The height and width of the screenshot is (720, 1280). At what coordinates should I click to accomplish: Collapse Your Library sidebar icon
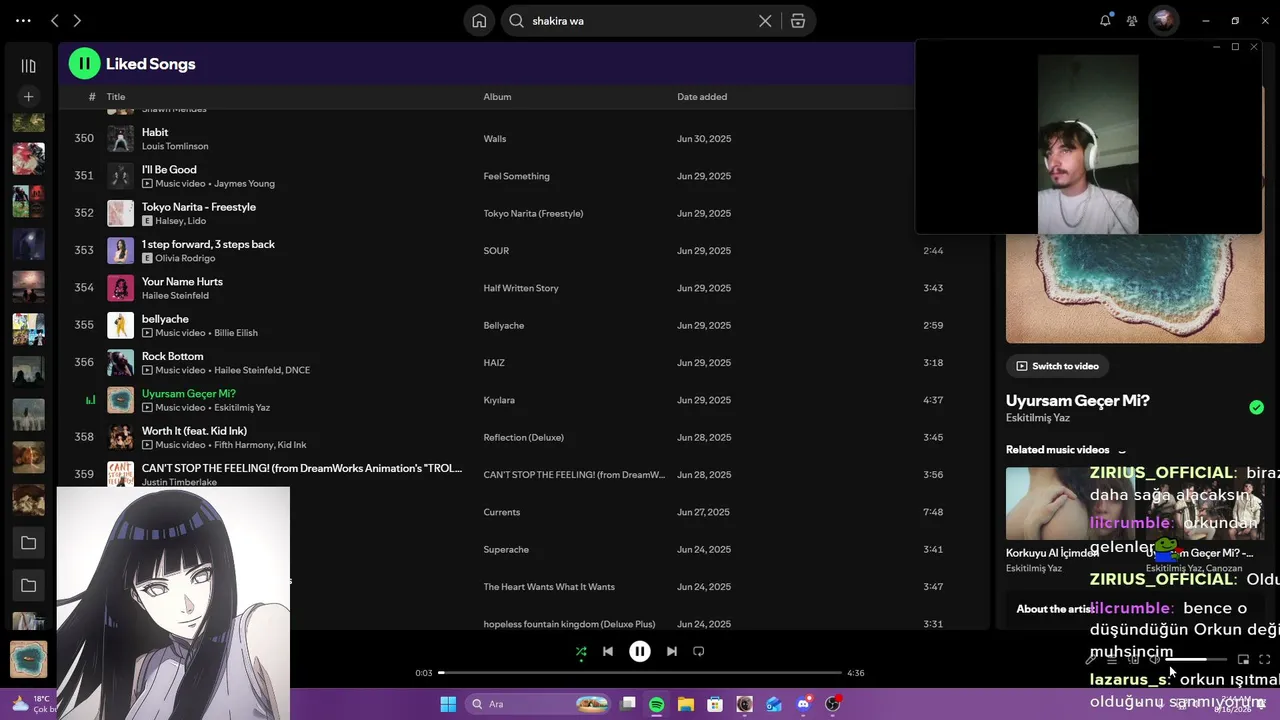(x=28, y=66)
